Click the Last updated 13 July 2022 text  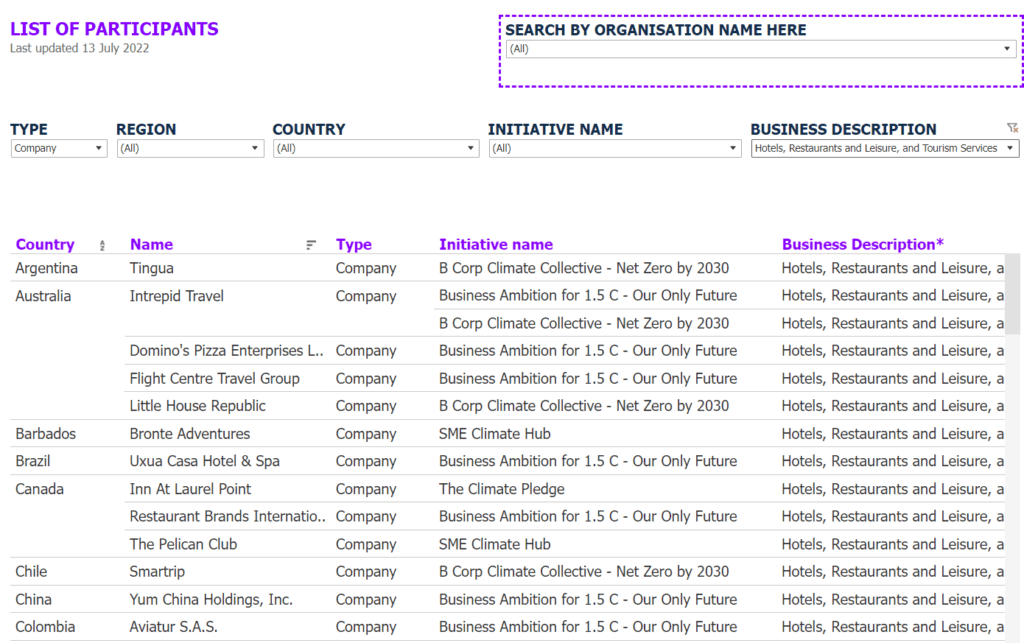[x=79, y=48]
